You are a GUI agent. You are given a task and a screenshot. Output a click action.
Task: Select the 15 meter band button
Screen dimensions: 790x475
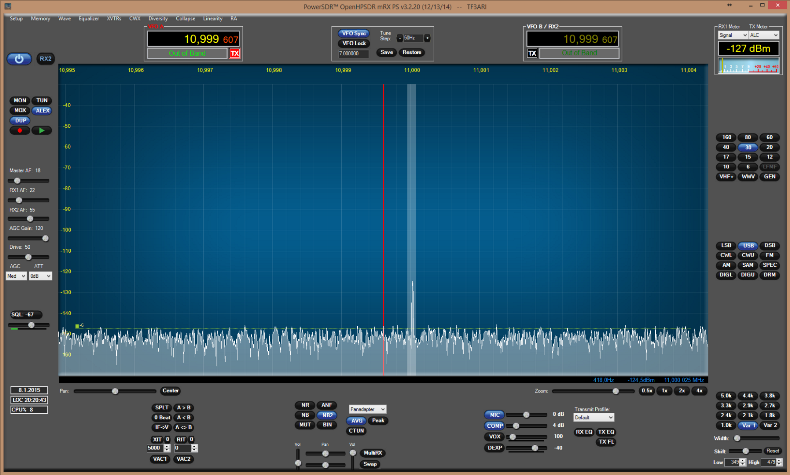pyautogui.click(x=748, y=157)
